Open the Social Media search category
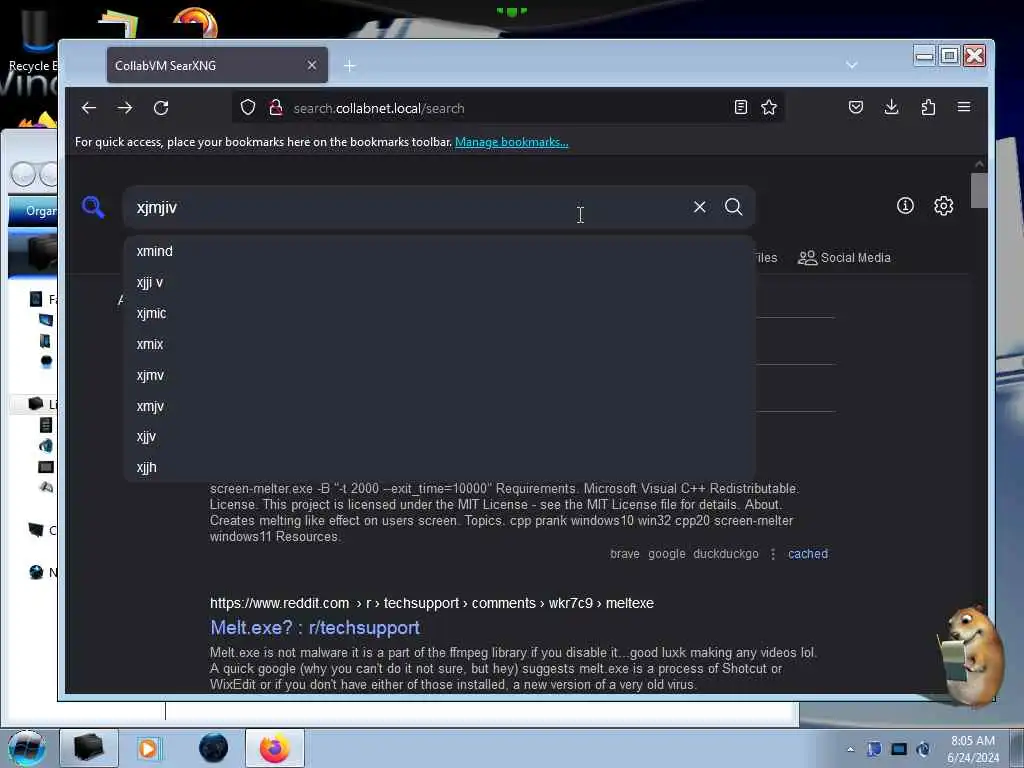1024x768 pixels. click(844, 257)
